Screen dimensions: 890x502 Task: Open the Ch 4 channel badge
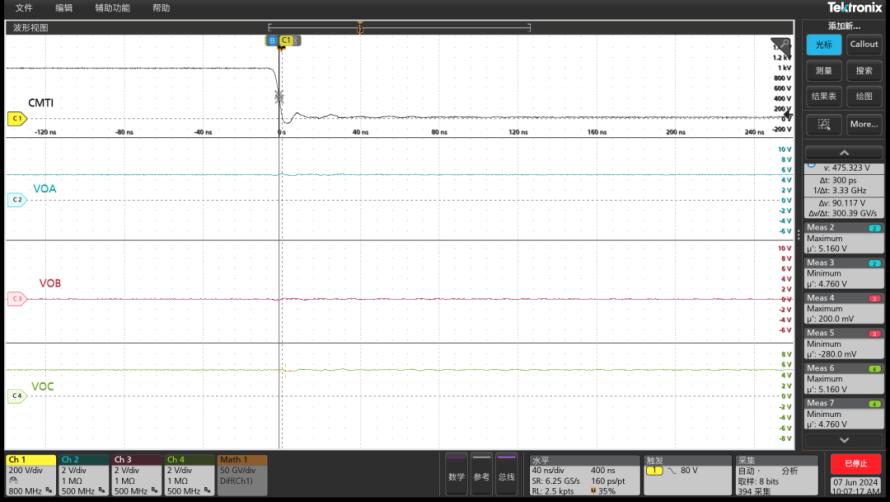pyautogui.click(x=189, y=475)
